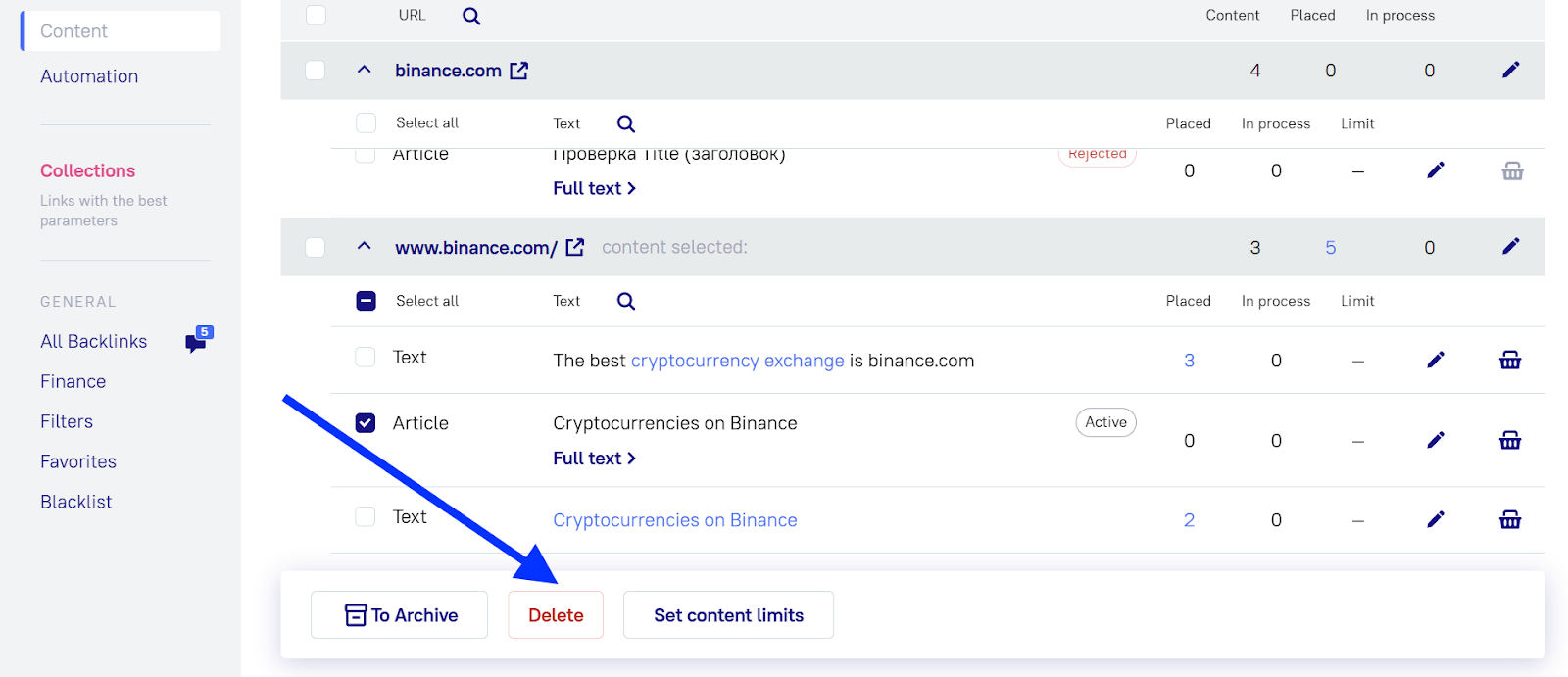Toggle the top URL header checkbox
Screen dimensions: 1568x677
316,15
